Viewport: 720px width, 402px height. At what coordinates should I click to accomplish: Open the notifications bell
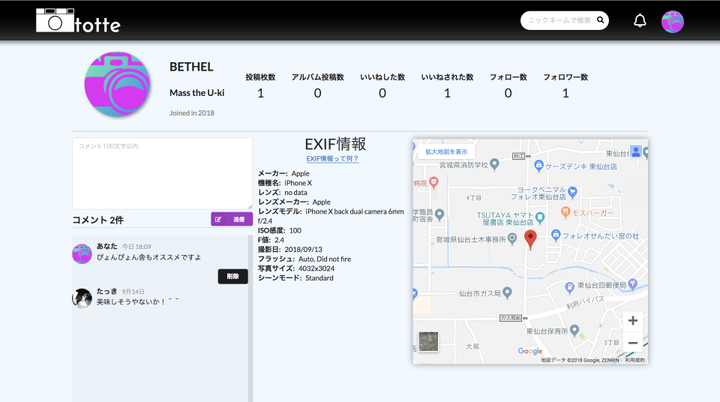[640, 20]
